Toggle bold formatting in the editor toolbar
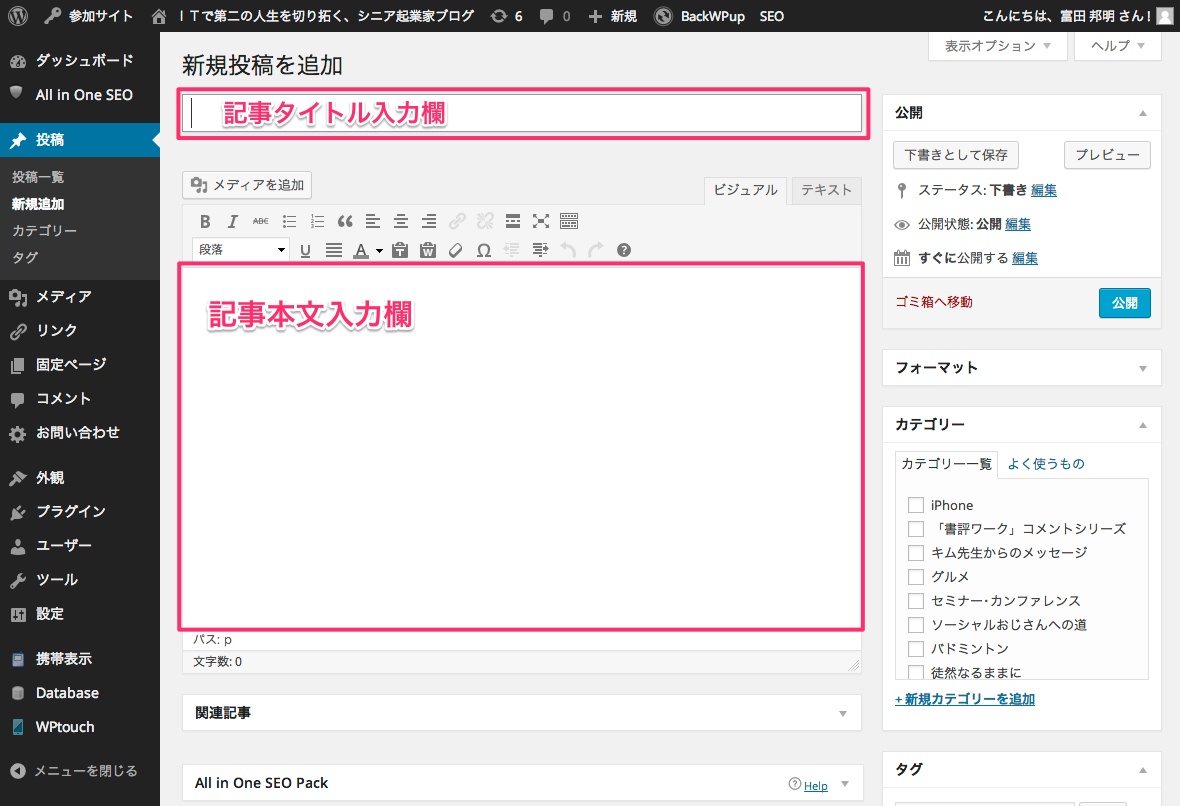 (205, 221)
